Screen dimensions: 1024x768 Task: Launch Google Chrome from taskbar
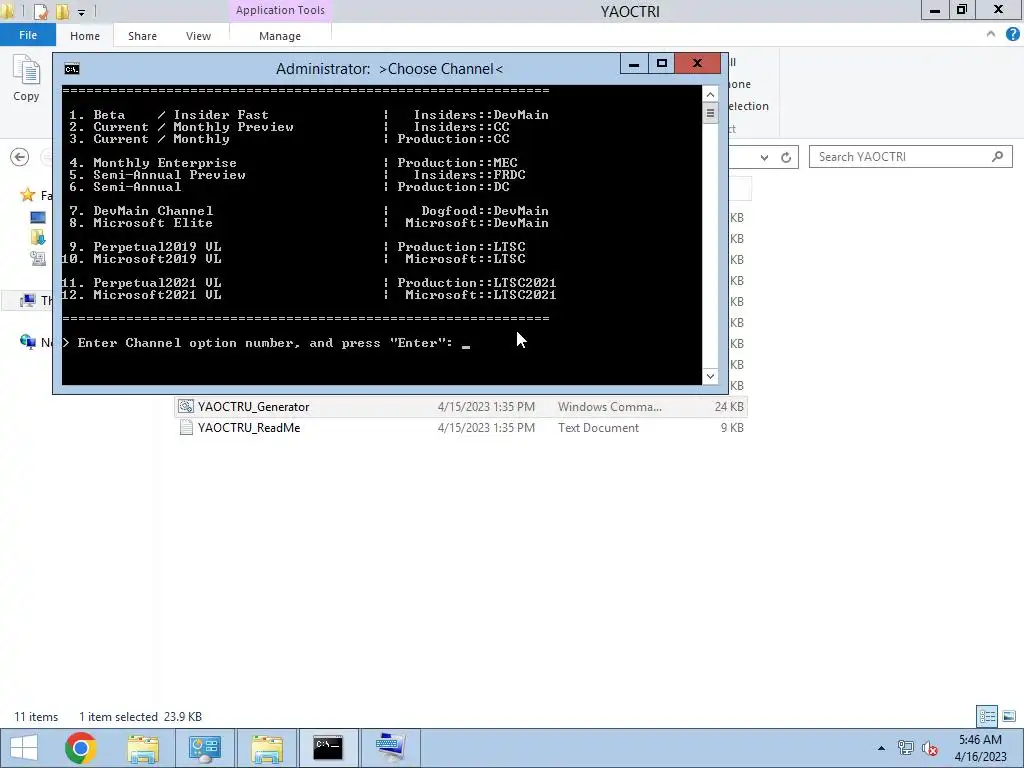[81, 748]
